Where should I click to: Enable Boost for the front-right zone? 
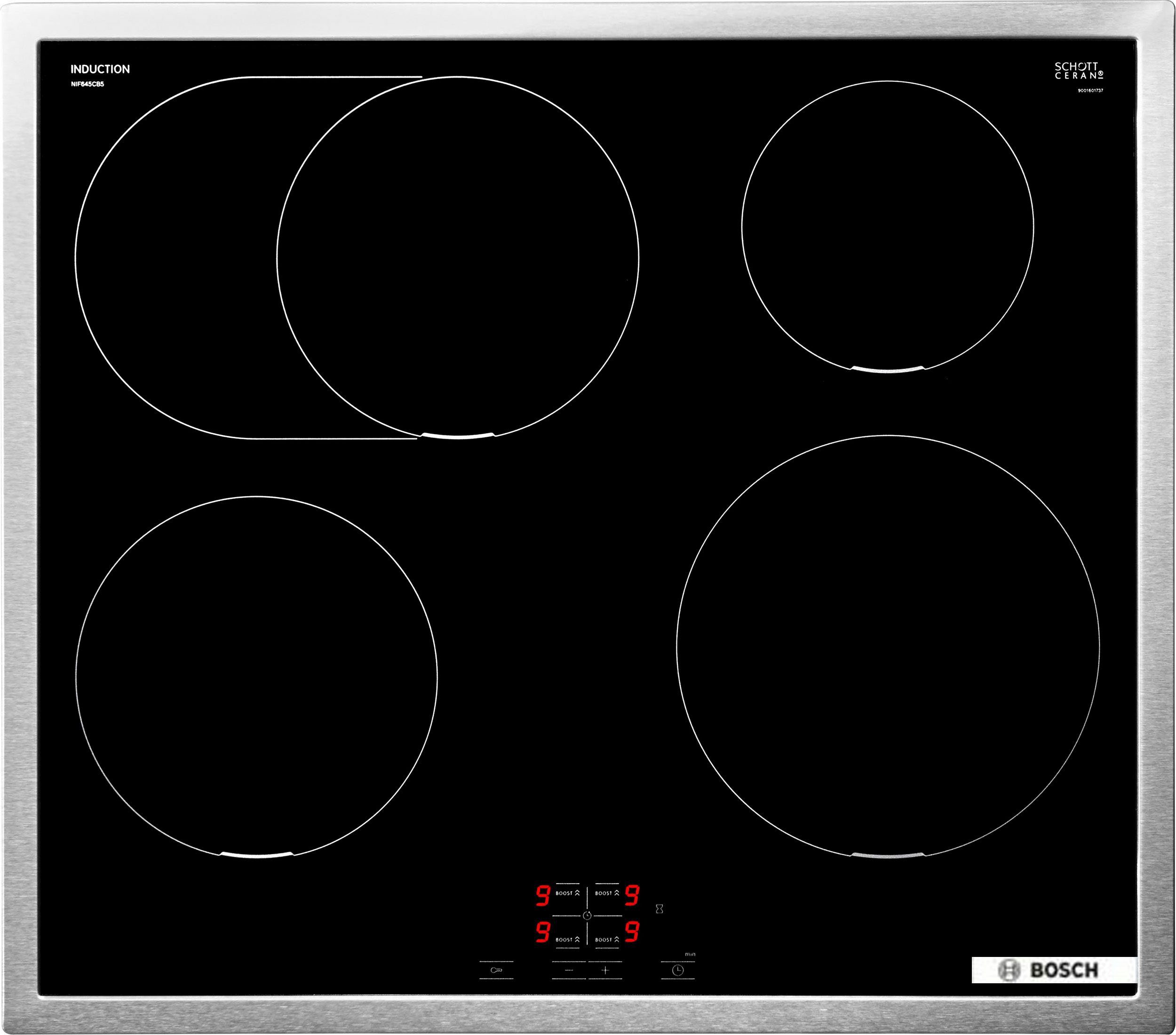click(607, 940)
